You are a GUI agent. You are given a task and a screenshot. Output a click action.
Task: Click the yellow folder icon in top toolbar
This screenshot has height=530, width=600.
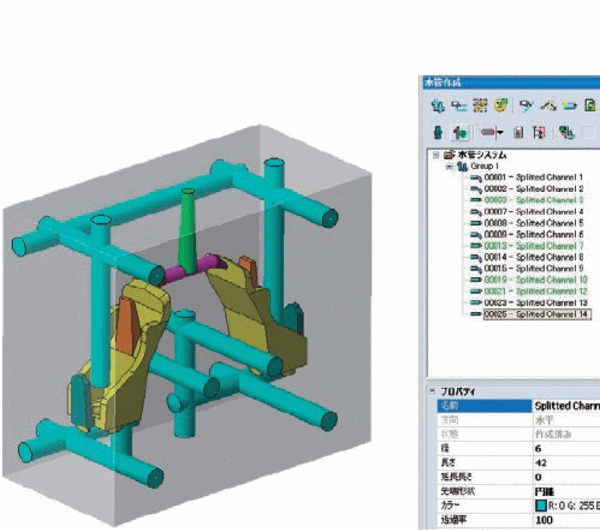click(570, 105)
